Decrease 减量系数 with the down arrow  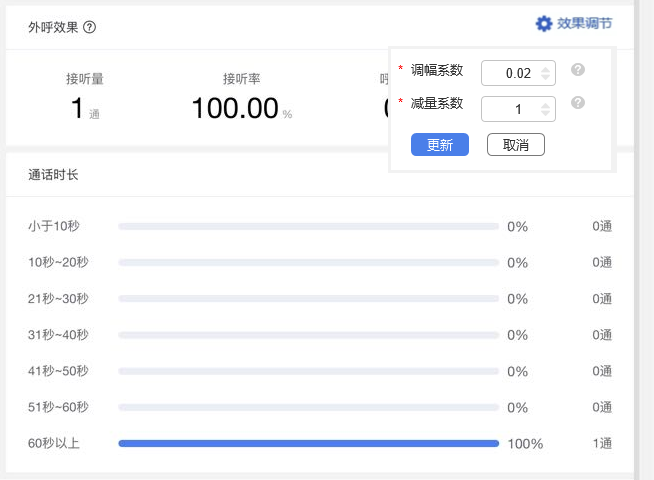click(545, 114)
